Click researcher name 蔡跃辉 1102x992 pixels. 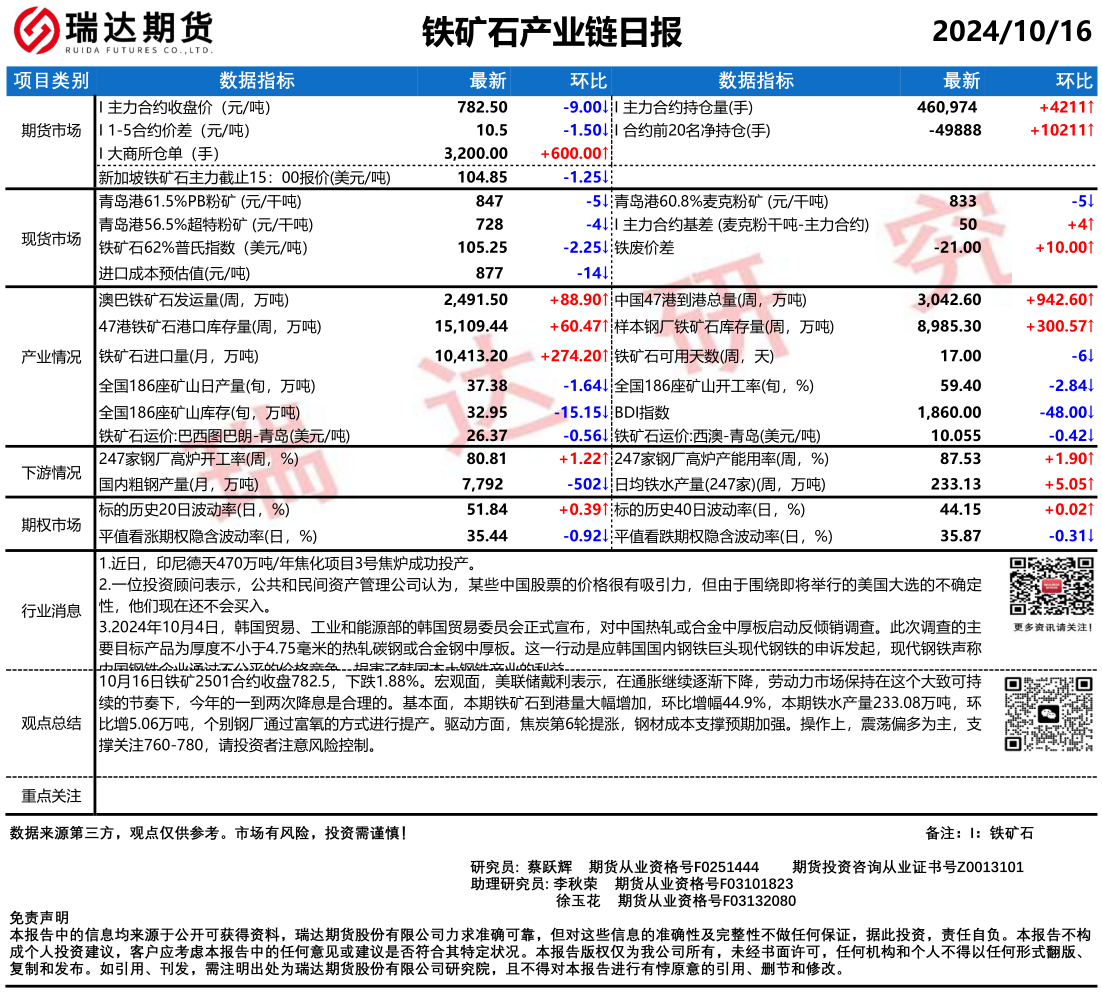[x=549, y=867]
